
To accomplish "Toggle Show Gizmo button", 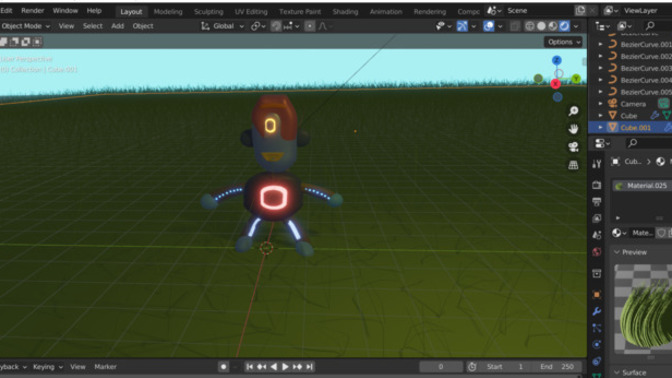I will (462, 26).
